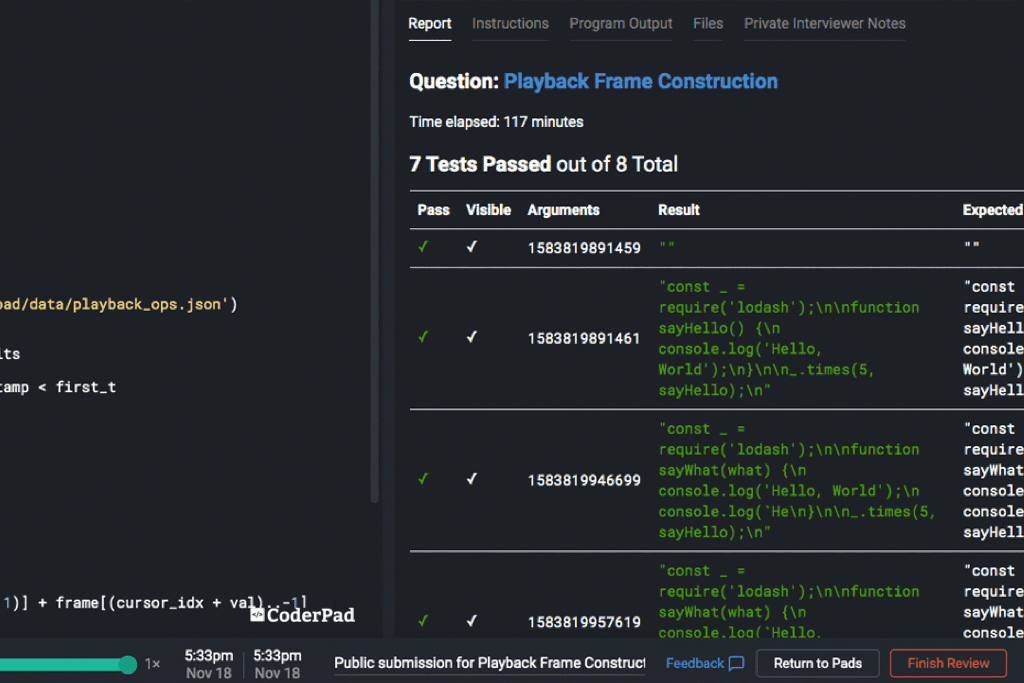The height and width of the screenshot is (683, 1024).
Task: Select the Files tab
Action: [708, 23]
